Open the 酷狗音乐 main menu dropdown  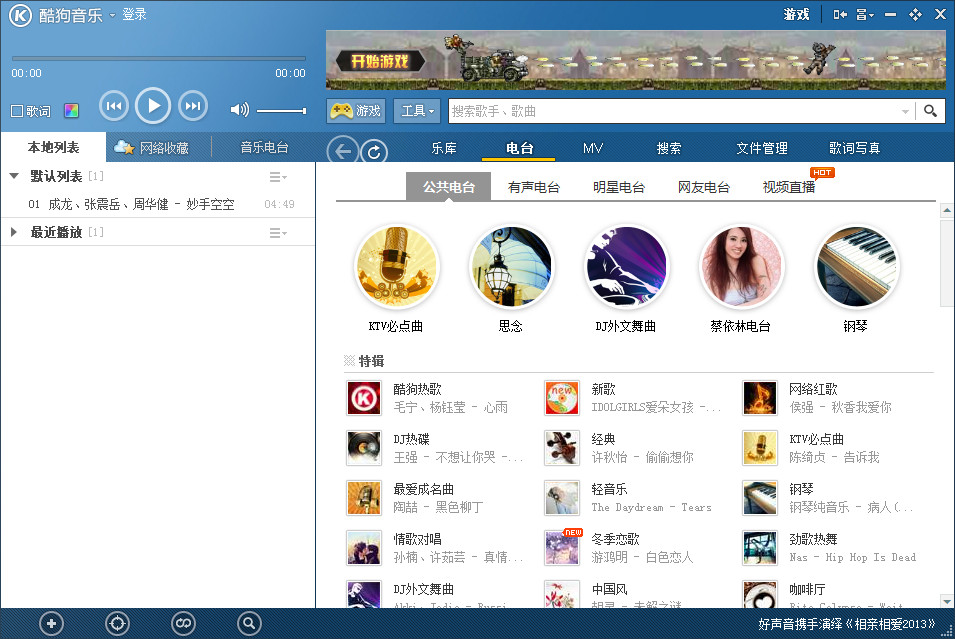[112, 16]
